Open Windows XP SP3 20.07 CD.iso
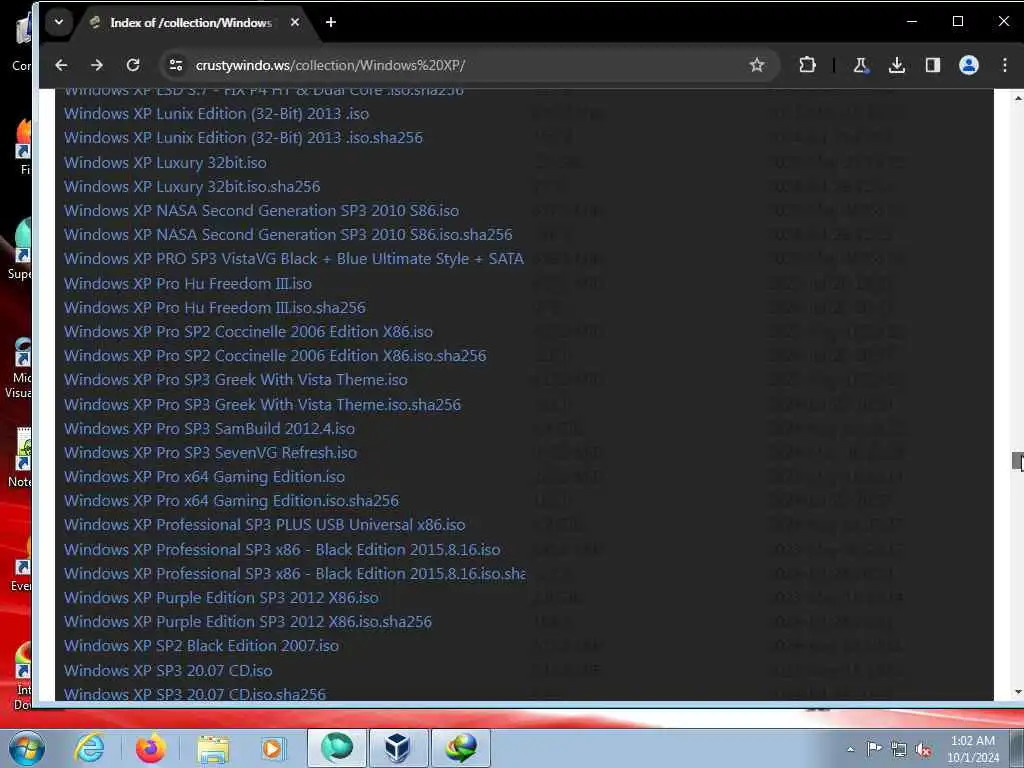1024x768 pixels. point(168,671)
